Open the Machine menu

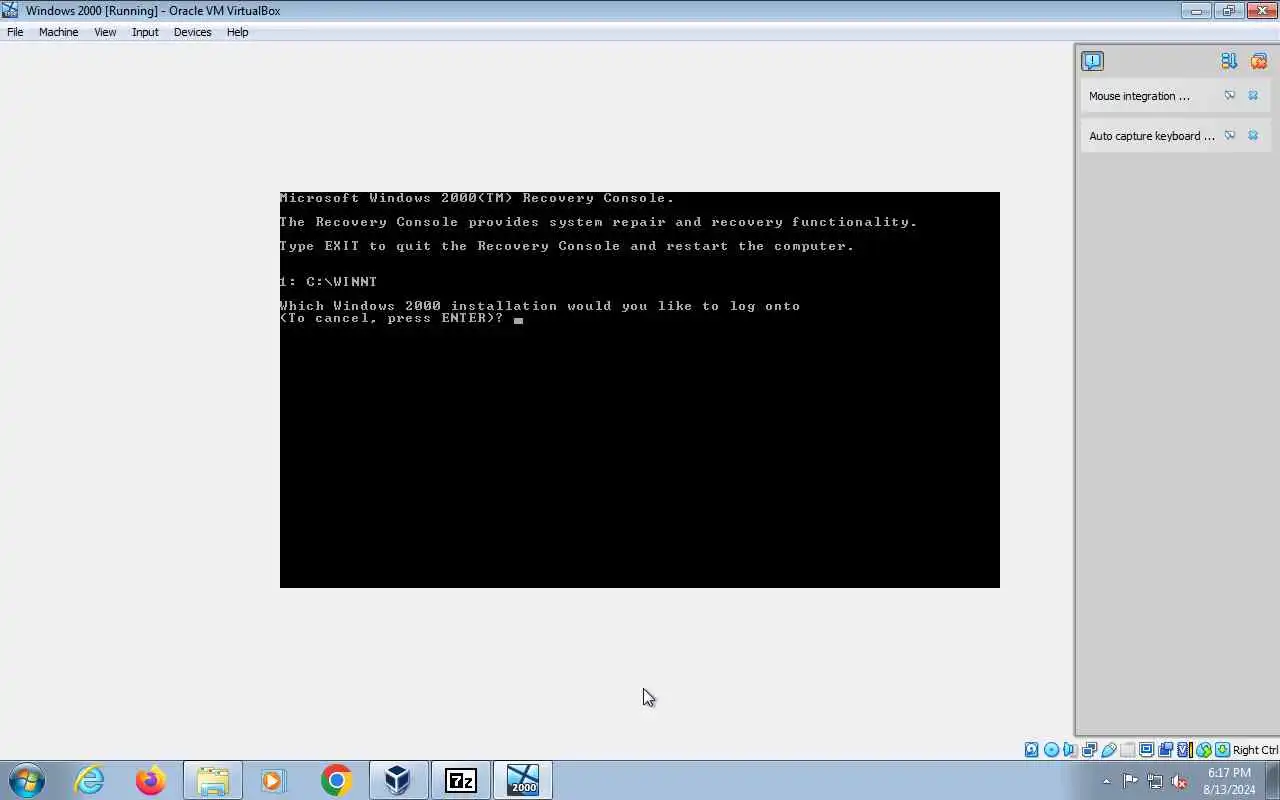click(x=58, y=32)
